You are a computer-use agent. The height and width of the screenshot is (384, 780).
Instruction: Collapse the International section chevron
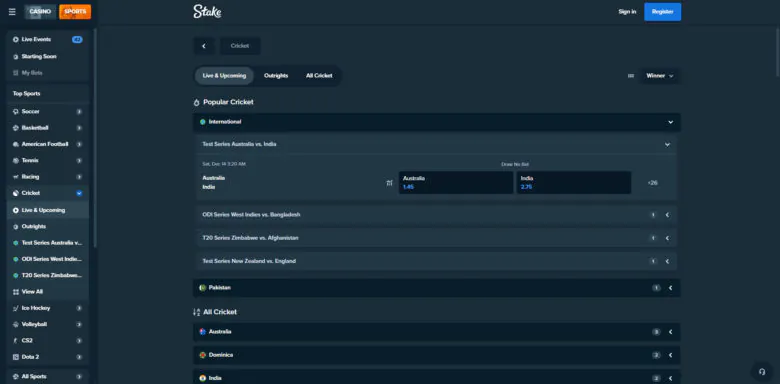point(671,122)
